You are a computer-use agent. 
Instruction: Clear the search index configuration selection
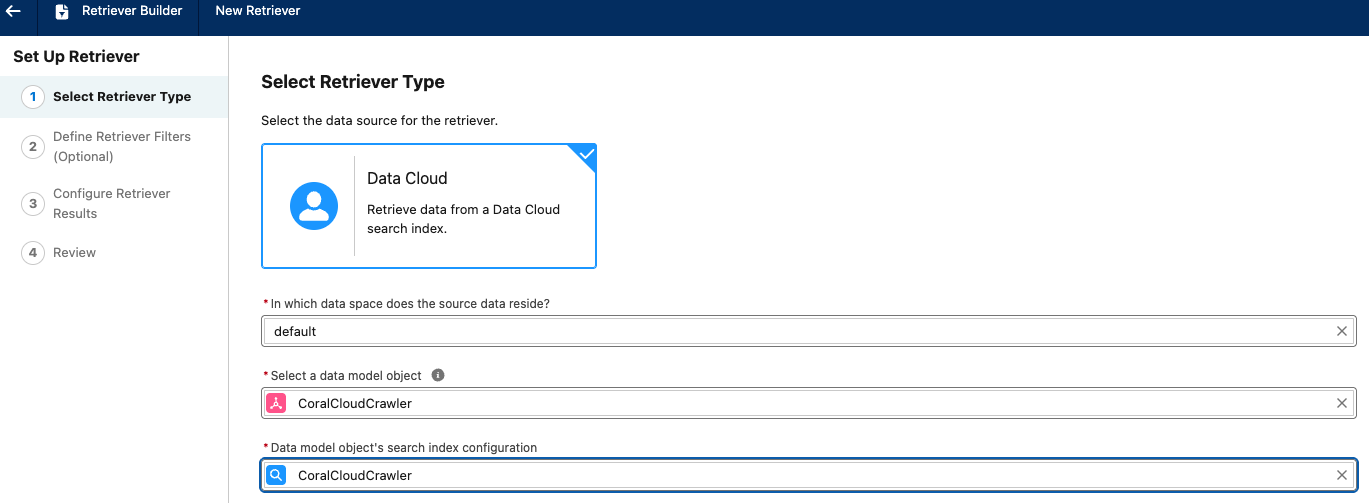(1342, 475)
